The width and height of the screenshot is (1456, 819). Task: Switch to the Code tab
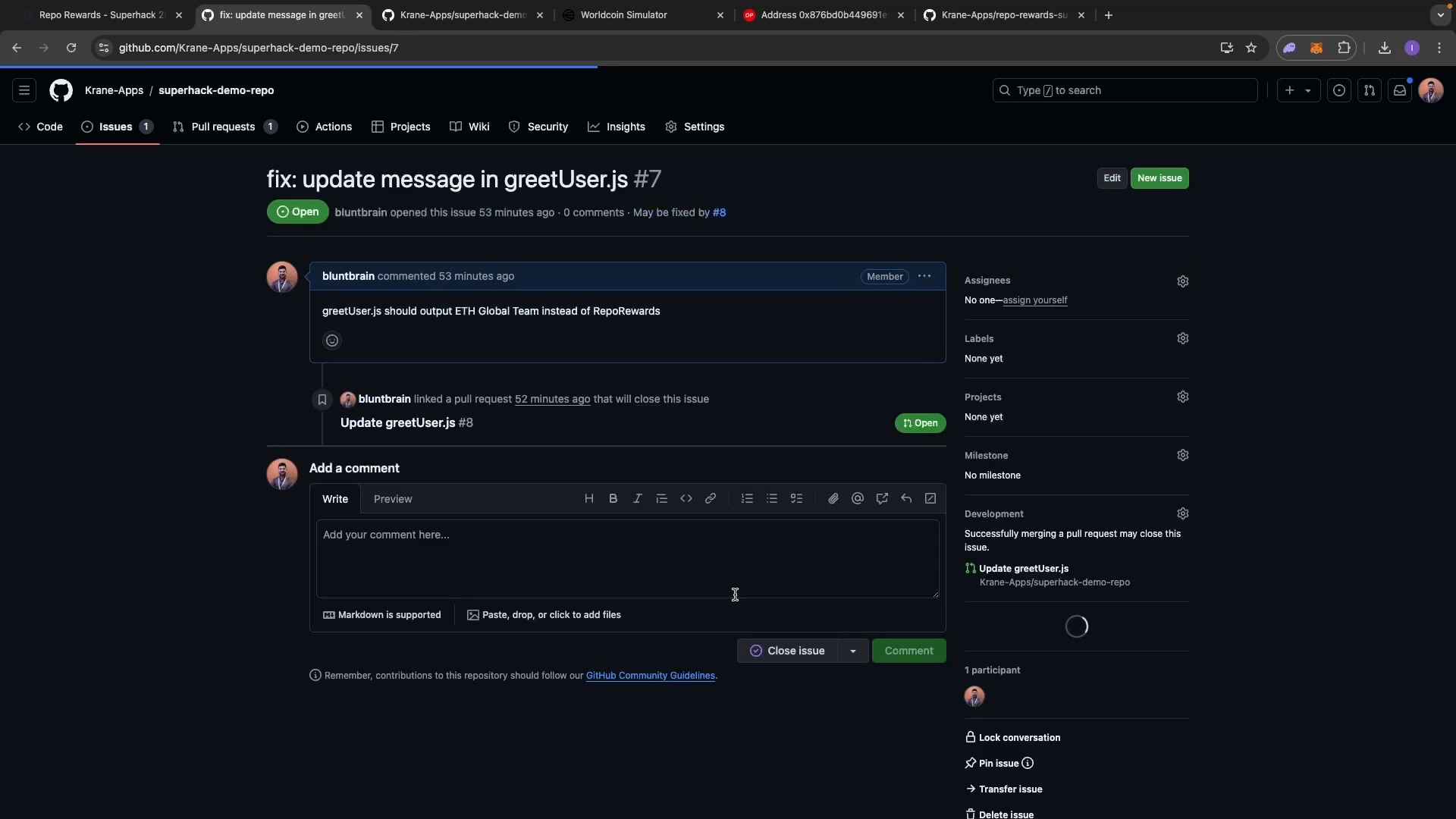coord(41,127)
